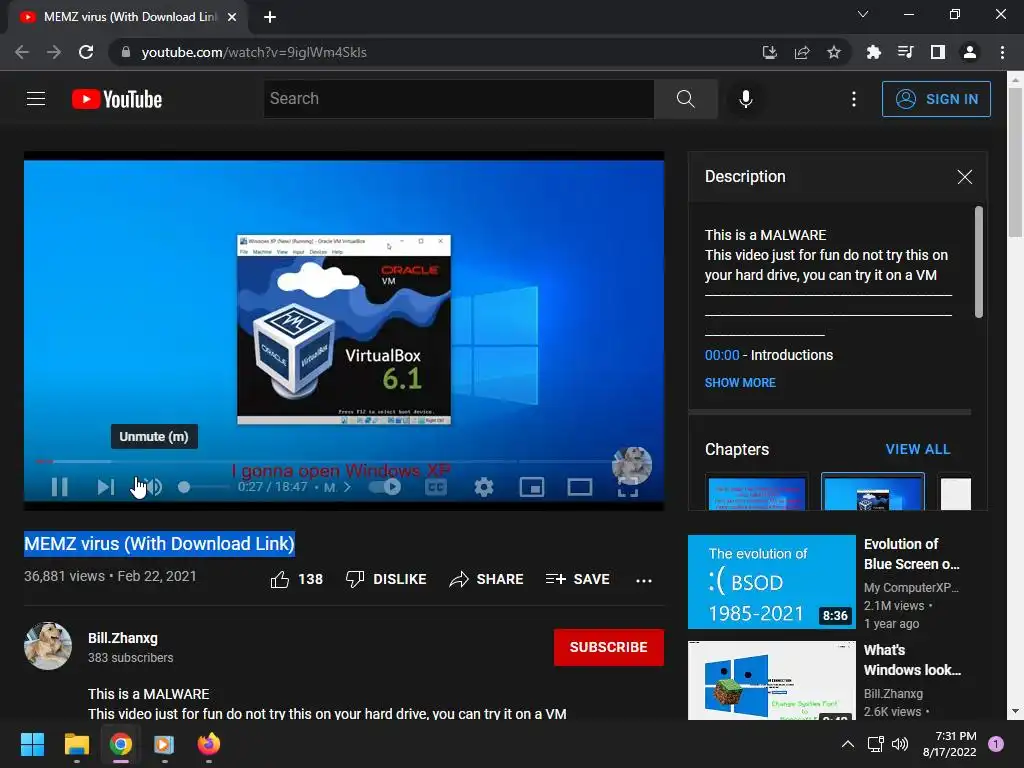The image size is (1024, 768).
Task: Open more actions ellipsis under video
Action: point(644,580)
